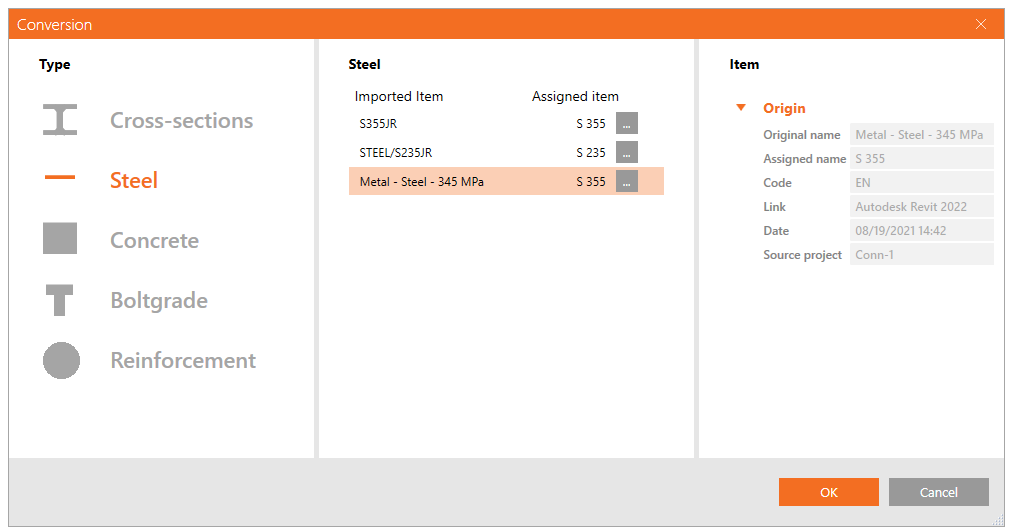The image size is (1011, 532).
Task: Switch to the Cross-sections type
Action: coord(181,121)
